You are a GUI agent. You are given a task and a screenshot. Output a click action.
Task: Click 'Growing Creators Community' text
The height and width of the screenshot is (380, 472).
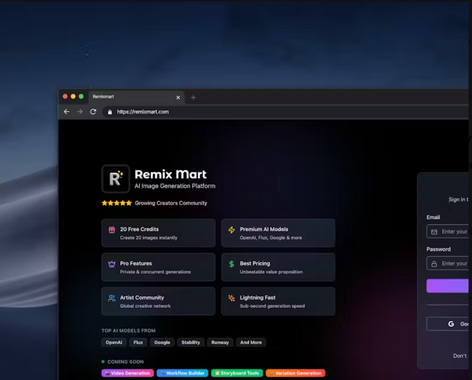171,203
